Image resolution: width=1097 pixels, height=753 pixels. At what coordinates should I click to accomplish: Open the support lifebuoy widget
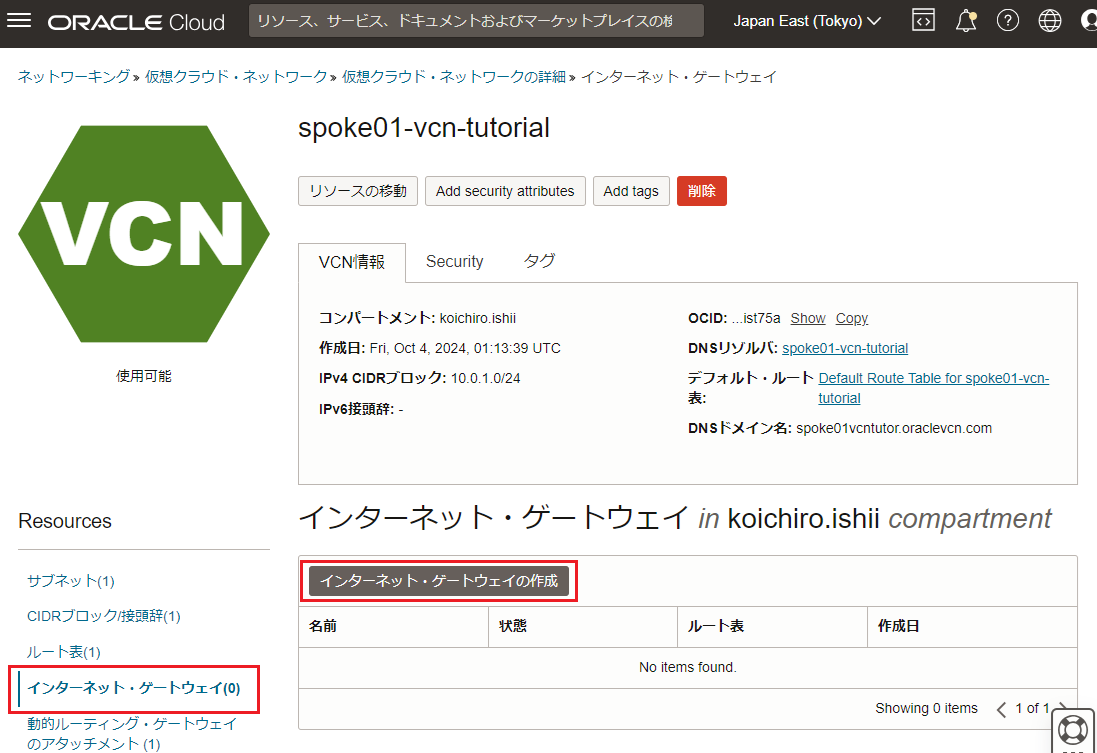(1072, 728)
